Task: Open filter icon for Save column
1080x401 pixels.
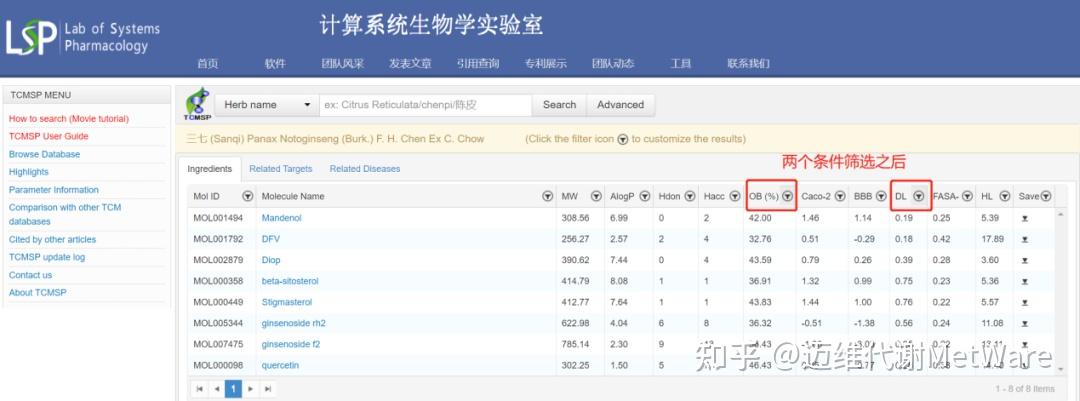Action: (x=1046, y=196)
